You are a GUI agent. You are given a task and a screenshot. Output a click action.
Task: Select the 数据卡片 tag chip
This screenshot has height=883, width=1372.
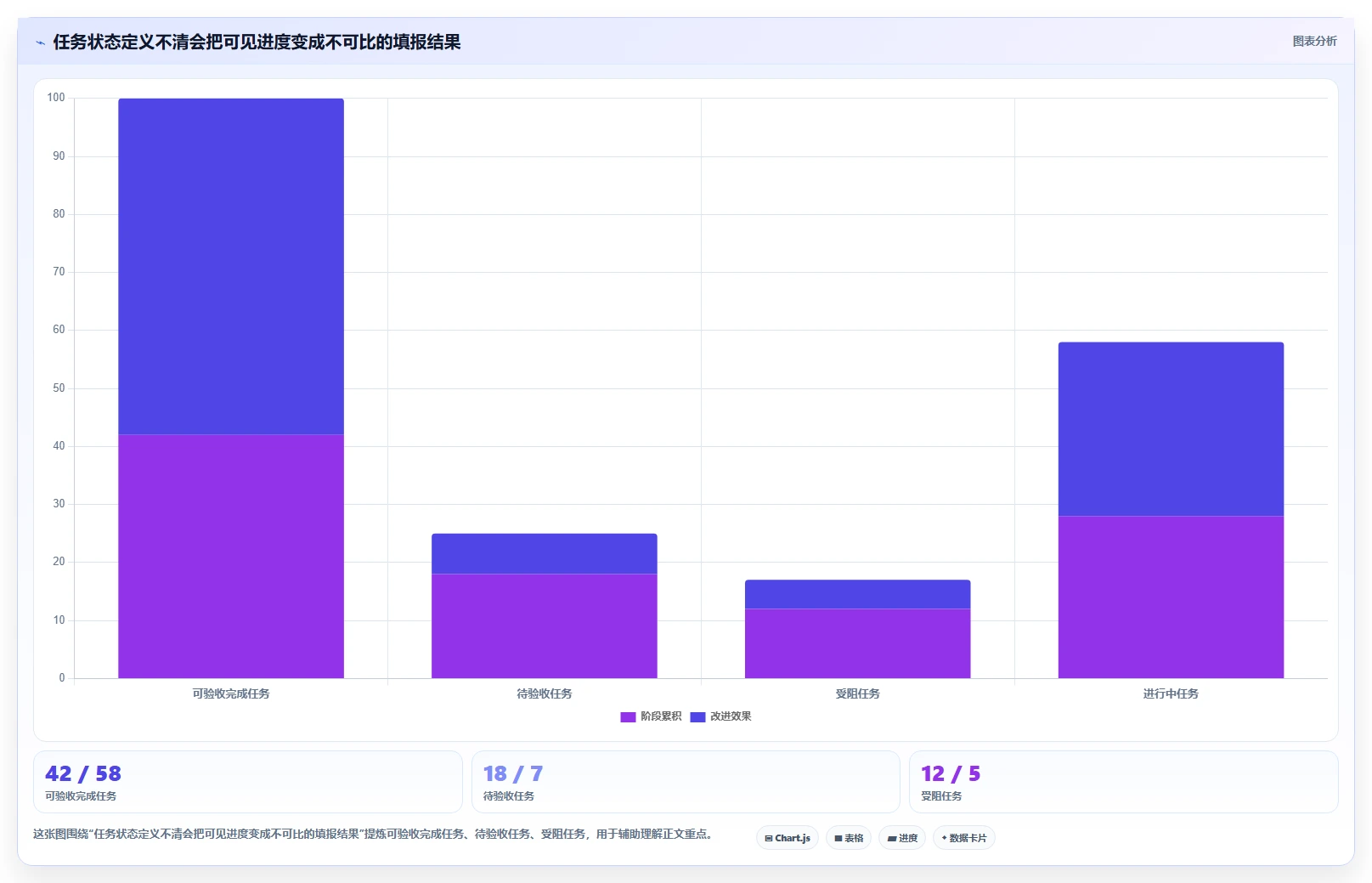(x=964, y=838)
